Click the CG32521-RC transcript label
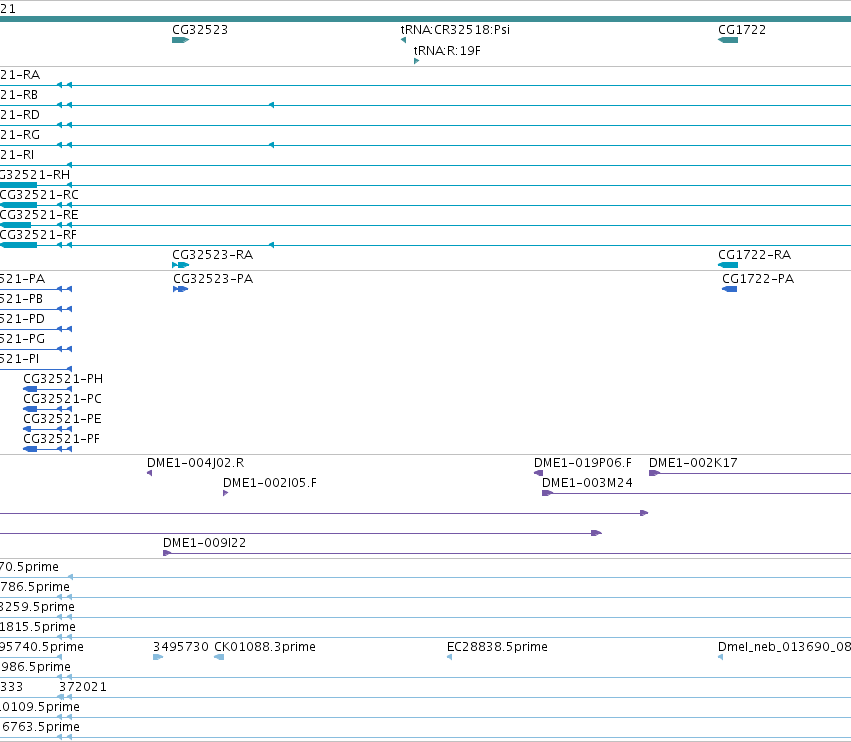Viewport: 851px width, 742px height. 39,195
